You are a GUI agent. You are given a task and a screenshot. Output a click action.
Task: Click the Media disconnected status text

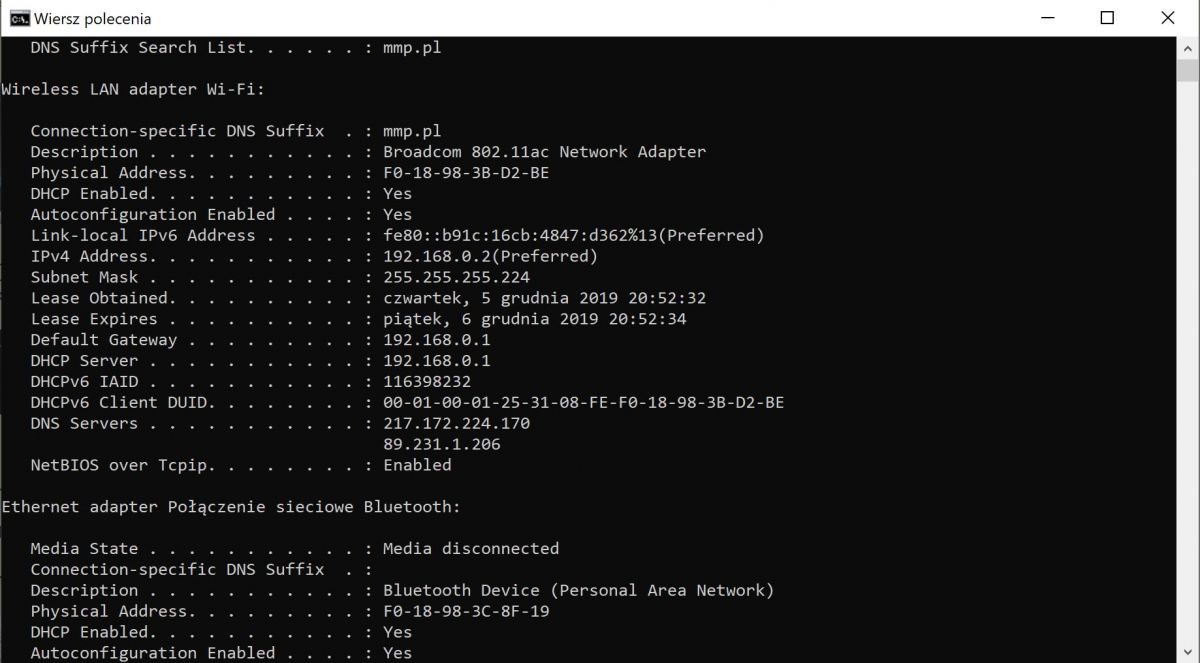click(471, 548)
